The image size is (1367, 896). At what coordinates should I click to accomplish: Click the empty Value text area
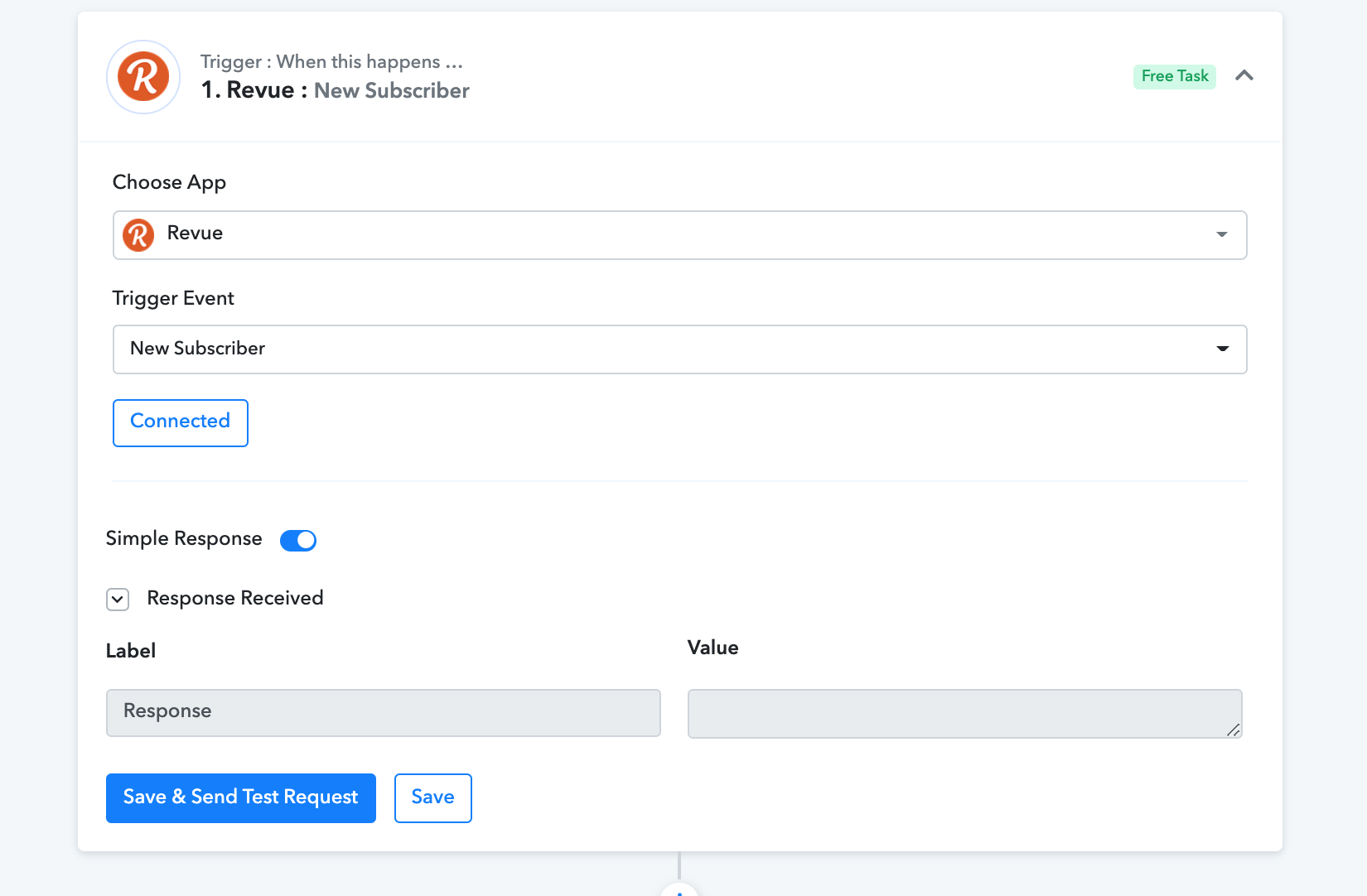tap(965, 714)
